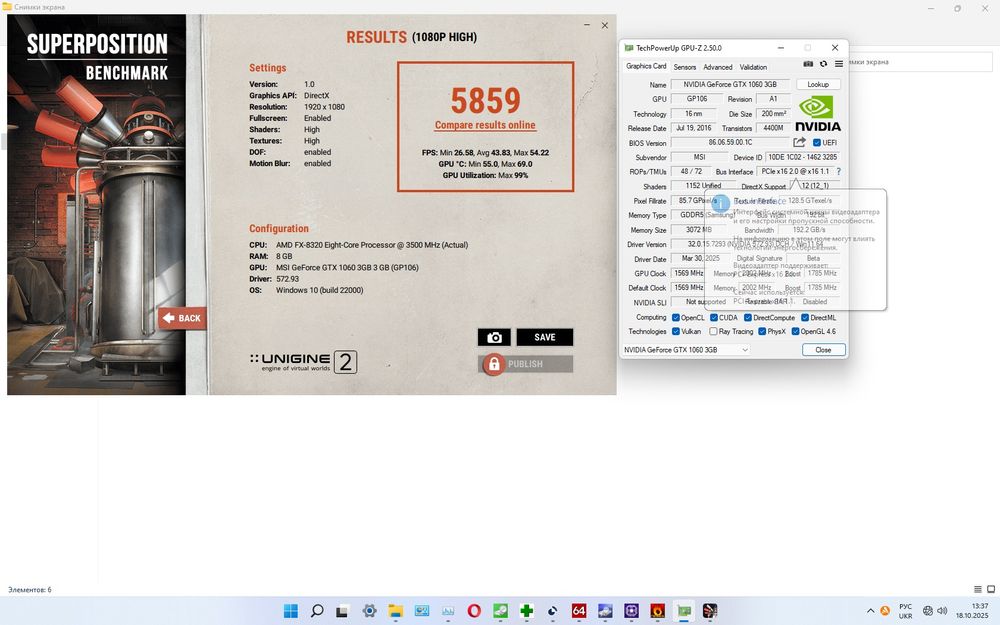Click the GPU-Z Close button
The width and height of the screenshot is (1000, 625).
(823, 349)
